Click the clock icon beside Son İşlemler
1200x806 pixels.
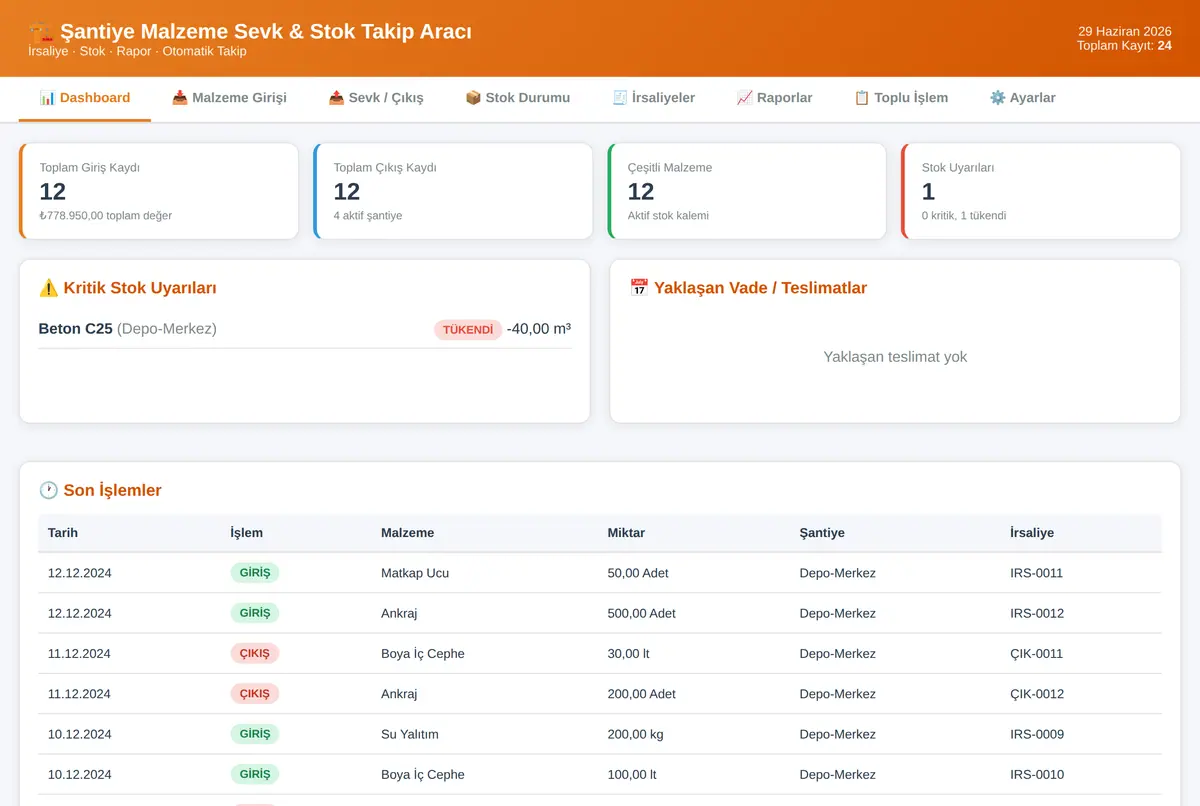point(48,490)
